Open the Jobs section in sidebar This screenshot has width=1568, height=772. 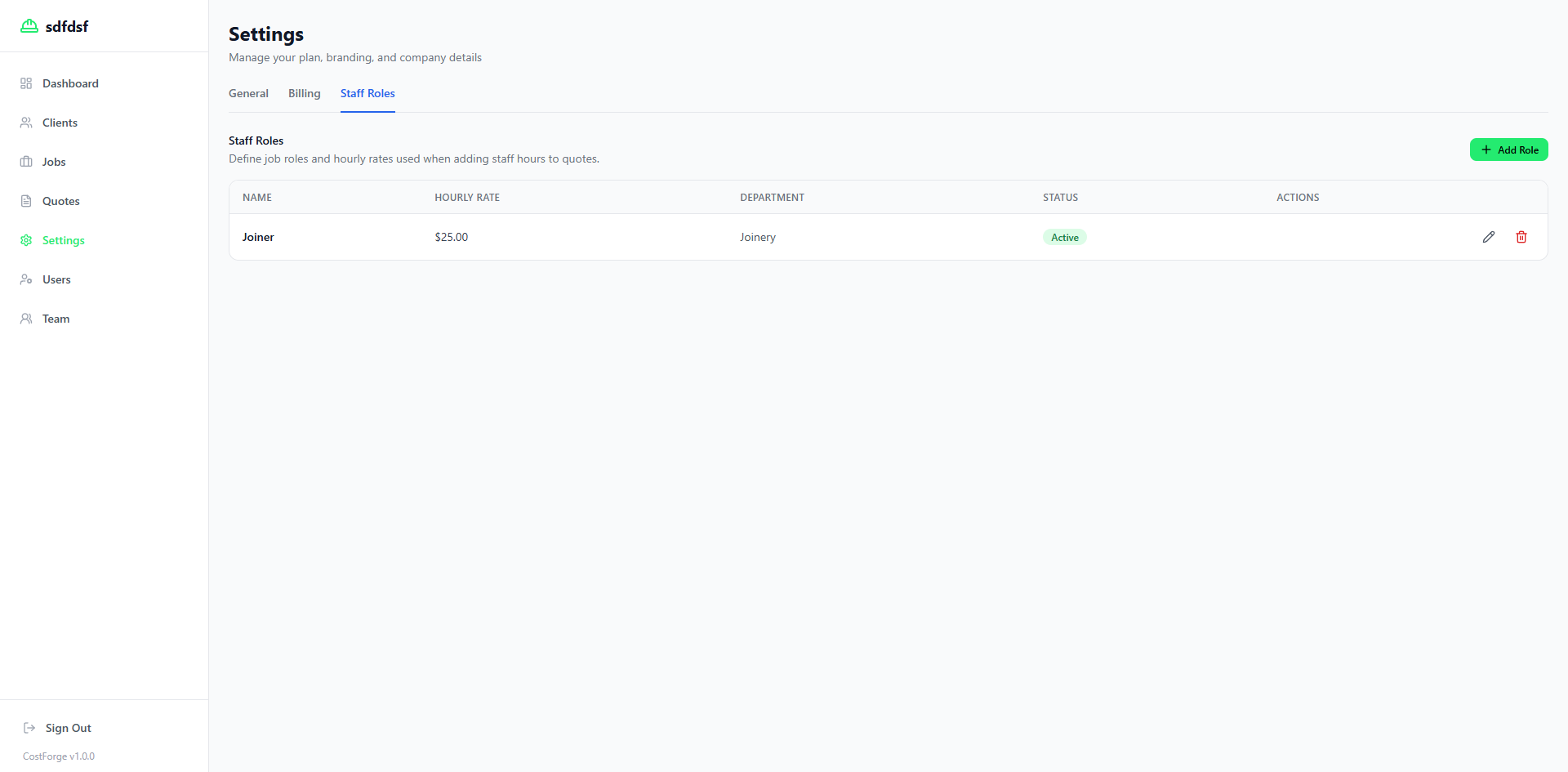coord(54,162)
